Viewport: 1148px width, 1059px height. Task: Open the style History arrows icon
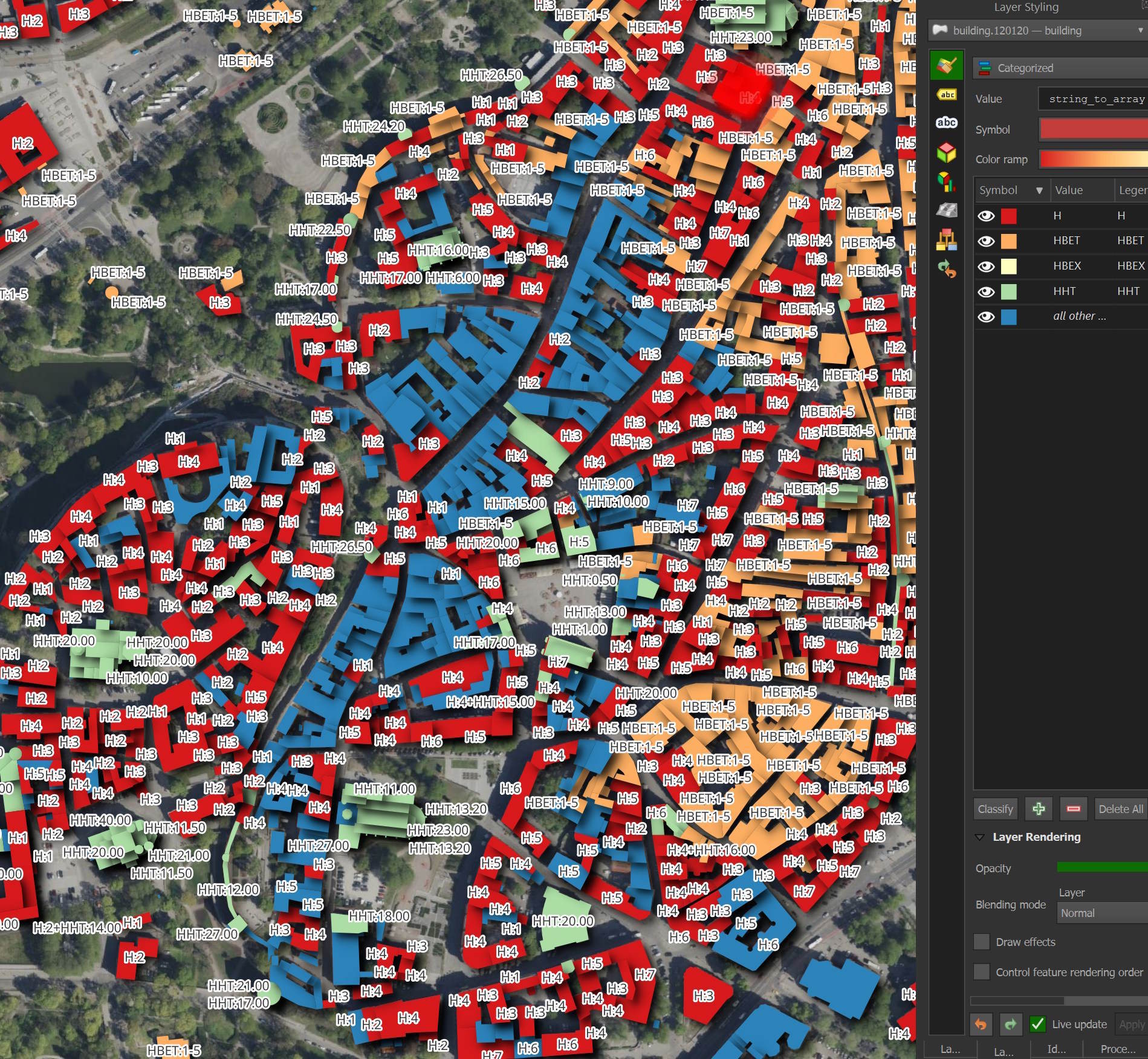(x=946, y=269)
